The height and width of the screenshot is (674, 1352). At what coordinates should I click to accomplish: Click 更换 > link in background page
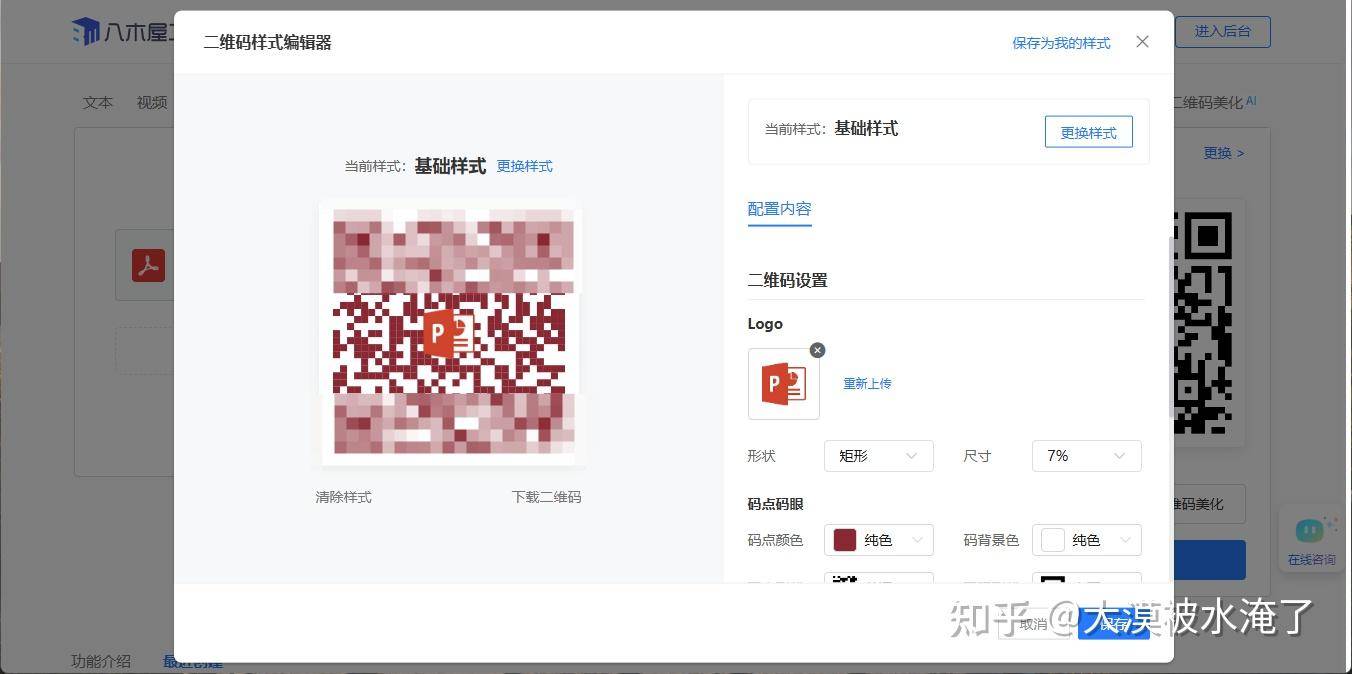(1224, 153)
